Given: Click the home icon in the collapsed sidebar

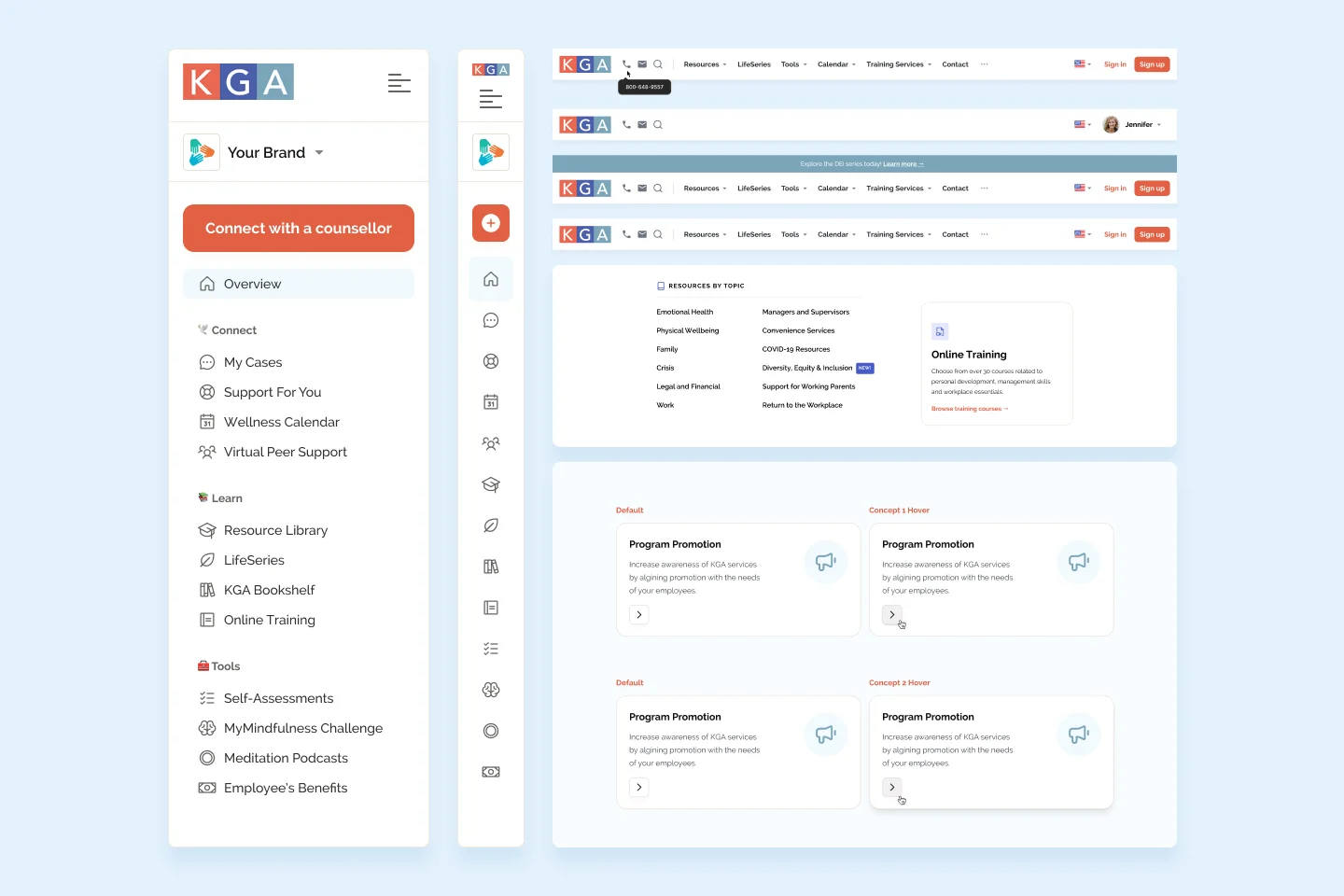Looking at the screenshot, I should click(491, 279).
